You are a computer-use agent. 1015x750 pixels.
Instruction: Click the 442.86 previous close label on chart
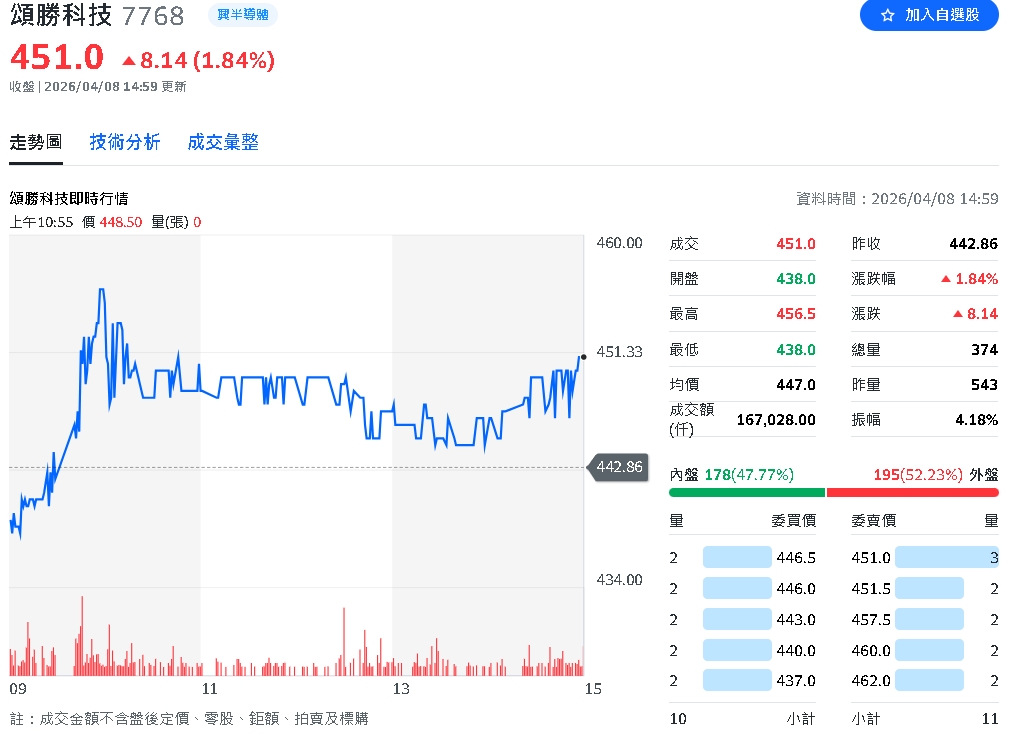point(617,466)
